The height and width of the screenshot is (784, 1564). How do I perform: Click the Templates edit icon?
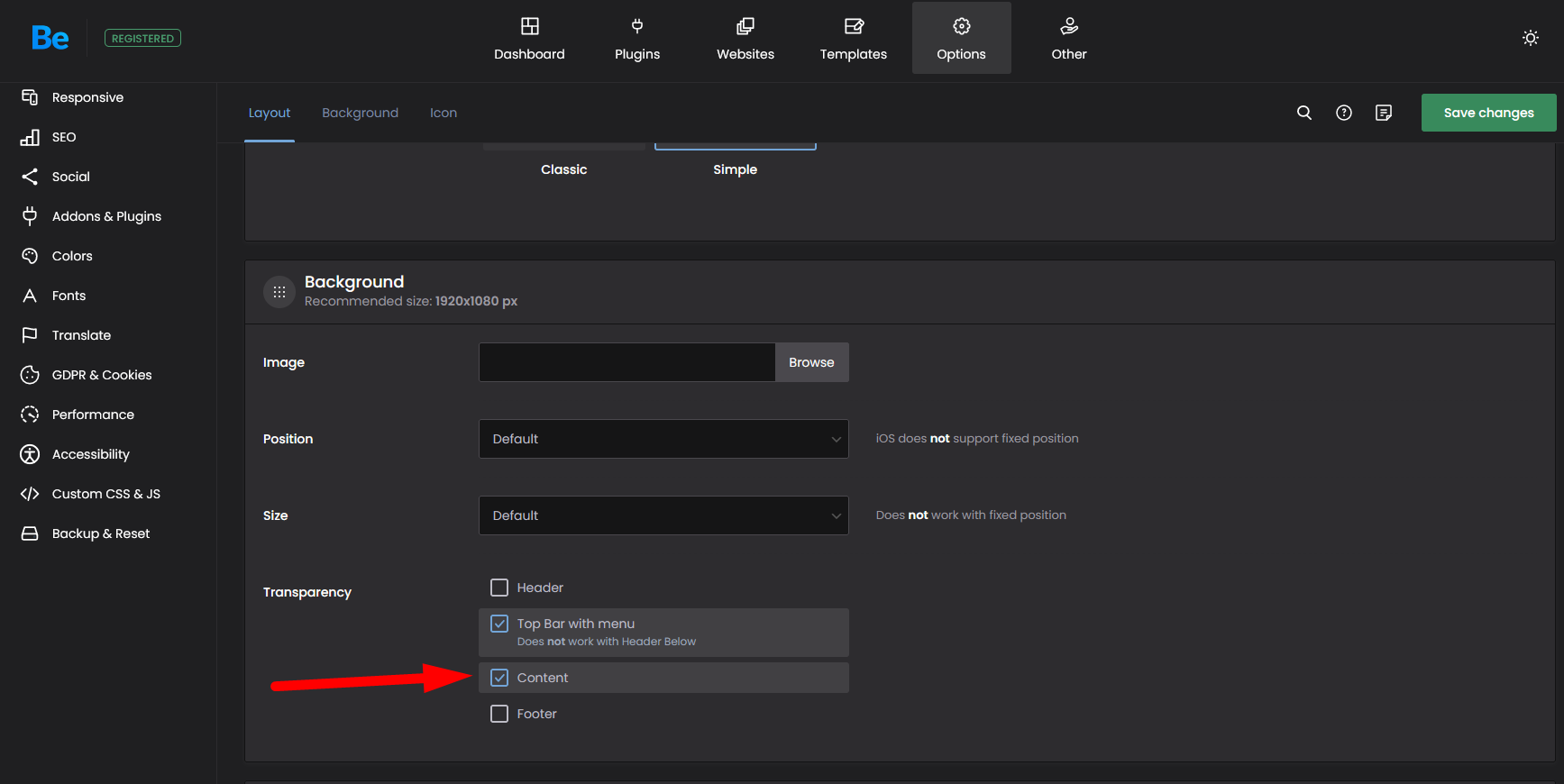pos(854,26)
